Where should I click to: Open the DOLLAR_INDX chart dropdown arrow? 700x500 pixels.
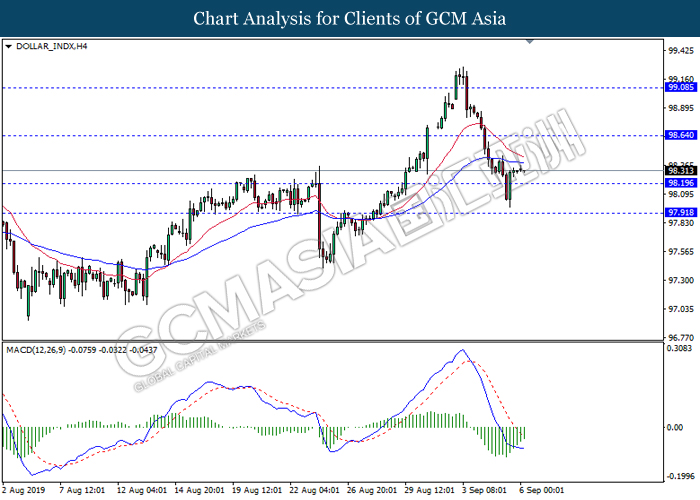coord(8,46)
